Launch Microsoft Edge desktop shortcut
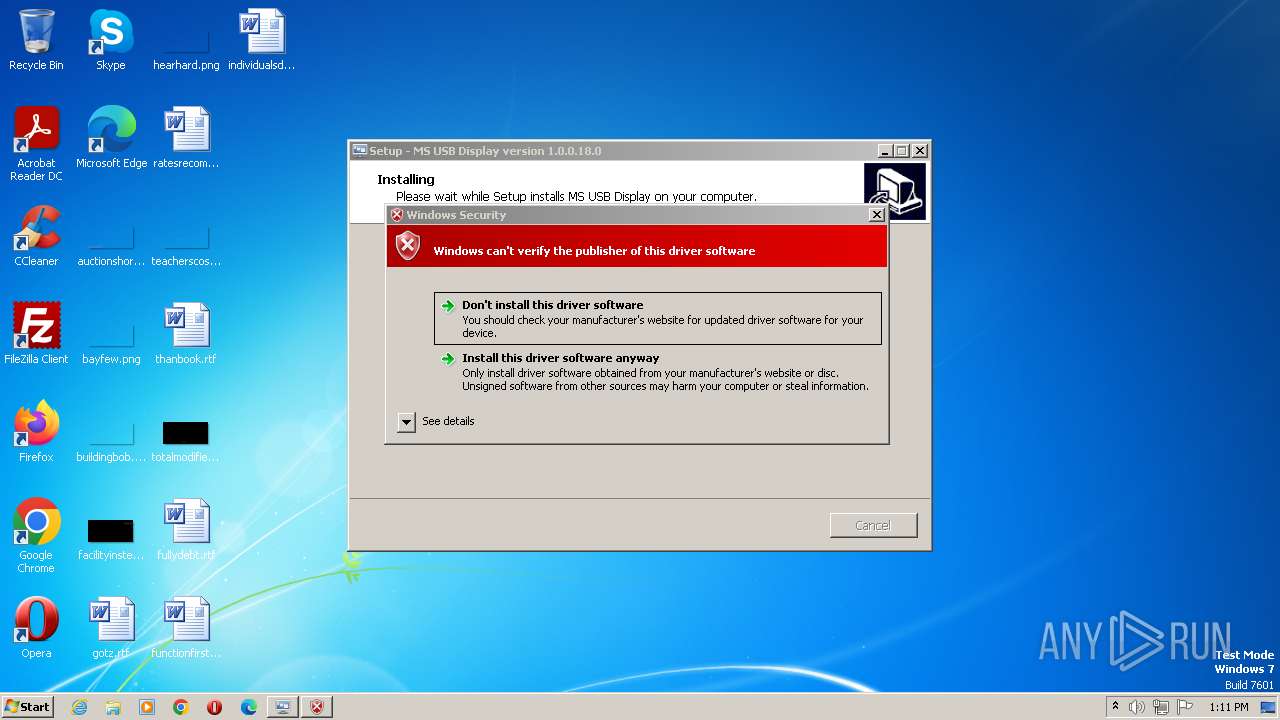Viewport: 1280px width, 720px height. [x=111, y=138]
